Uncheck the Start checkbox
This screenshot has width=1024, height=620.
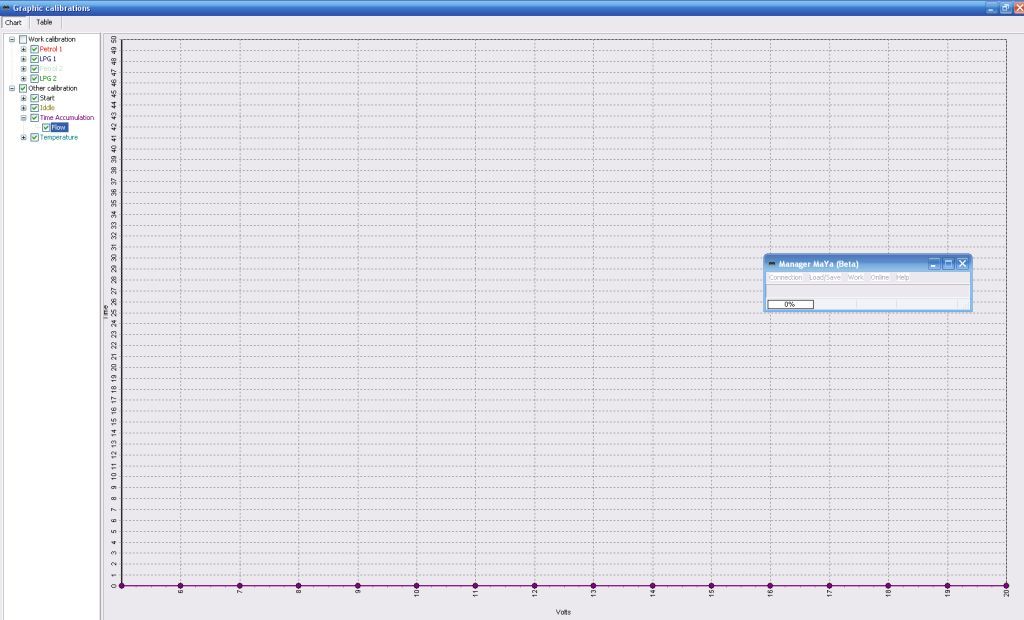pyautogui.click(x=35, y=98)
